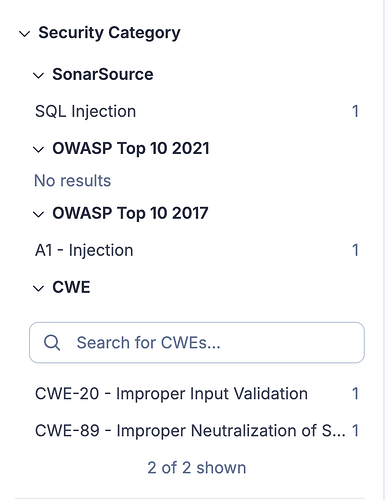Click the A1 - Injection count number
This screenshot has width=387, height=500.
tap(355, 250)
